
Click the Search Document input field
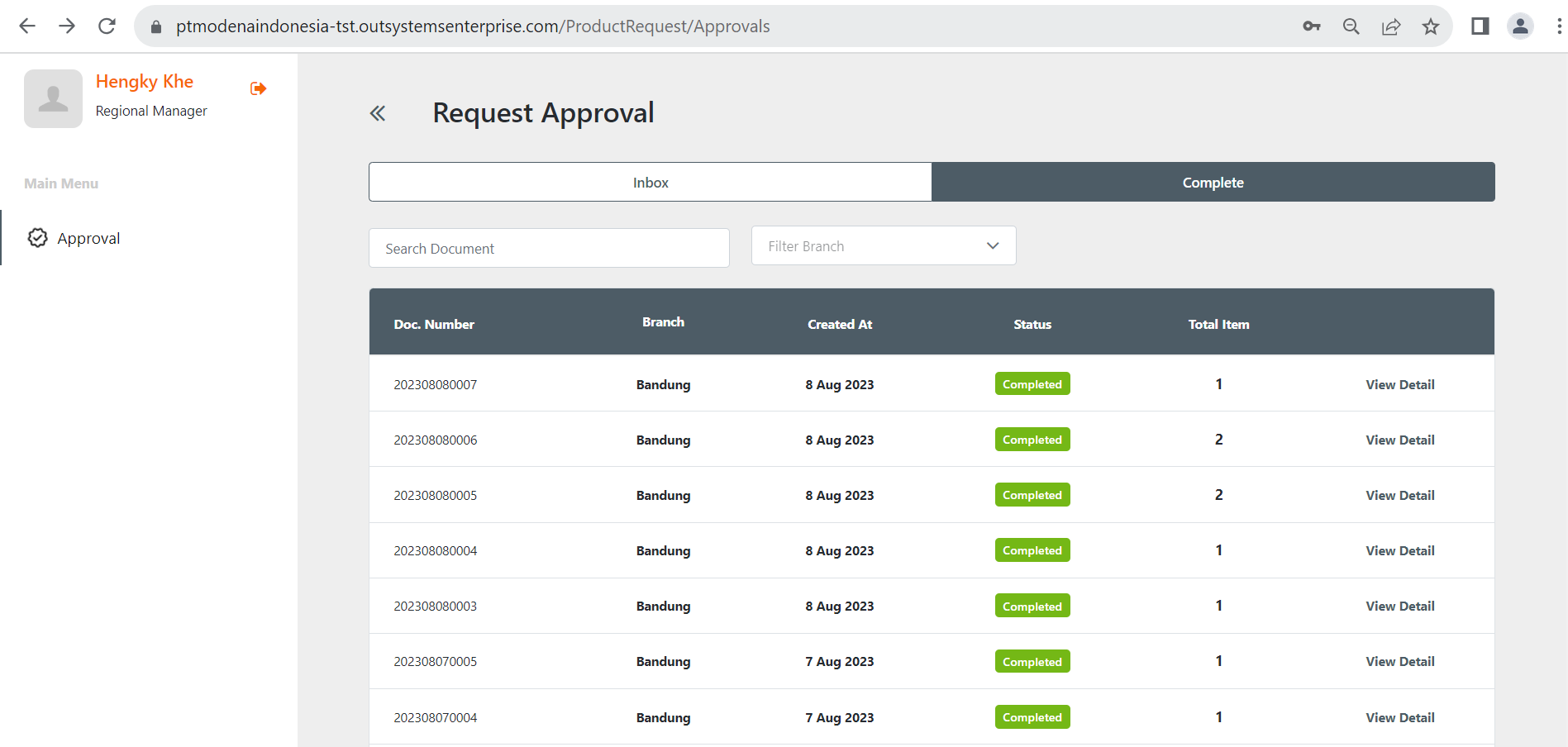pyautogui.click(x=549, y=249)
